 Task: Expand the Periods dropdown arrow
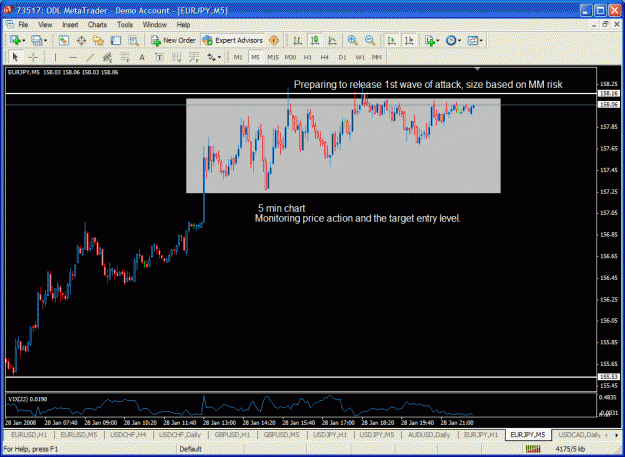(x=459, y=41)
